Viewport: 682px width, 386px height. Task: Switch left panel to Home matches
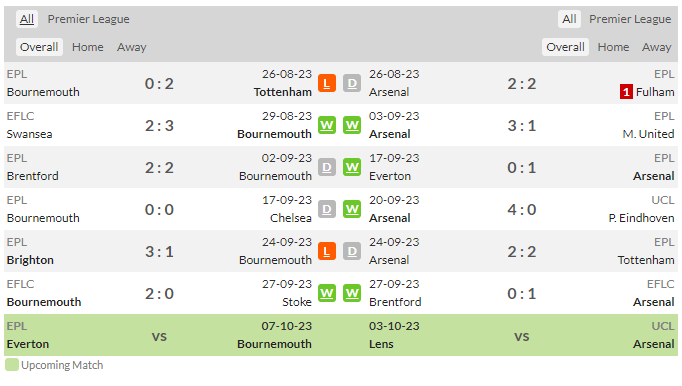coord(88,47)
